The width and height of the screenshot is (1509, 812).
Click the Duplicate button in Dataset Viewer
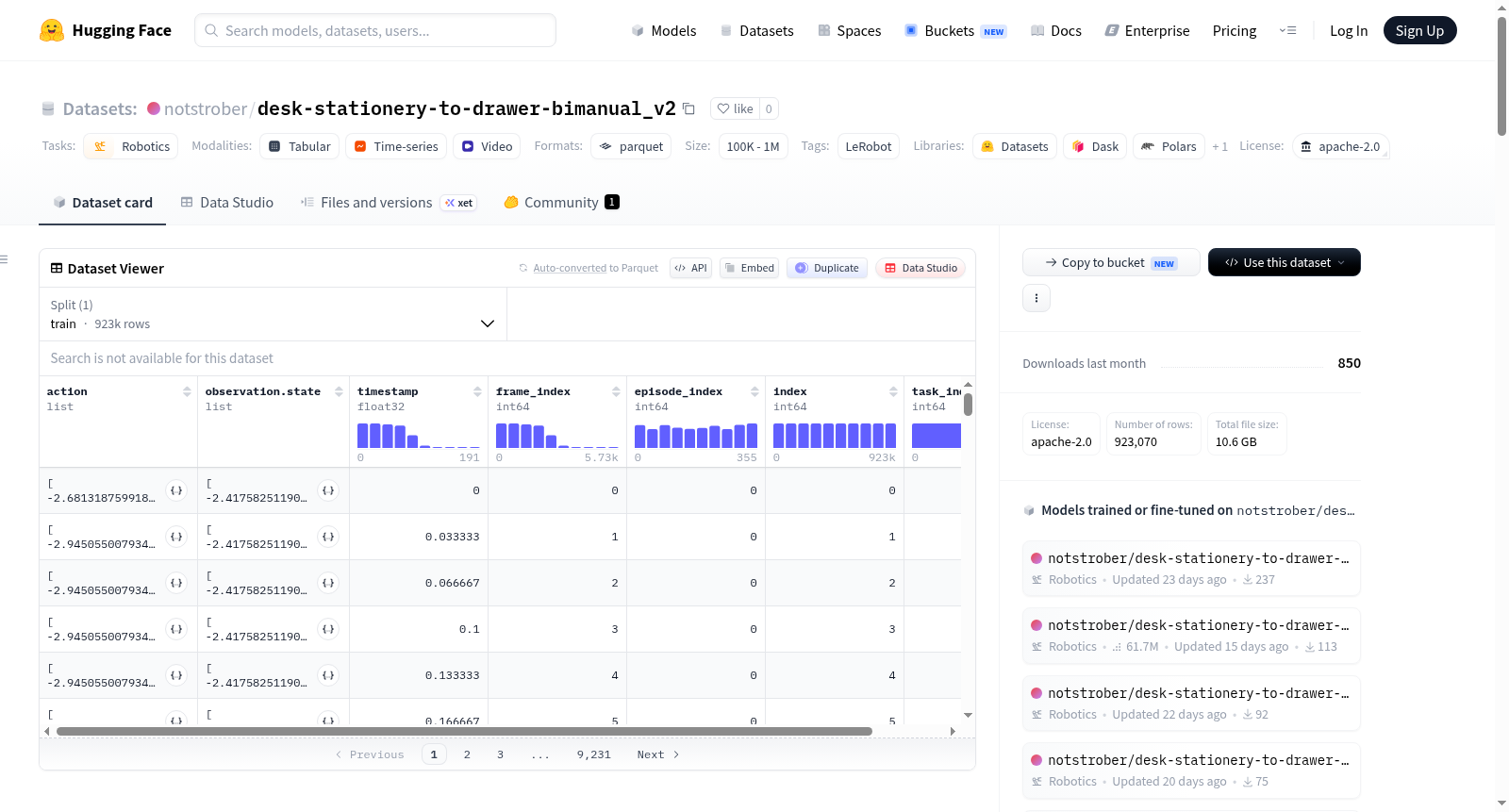(827, 268)
